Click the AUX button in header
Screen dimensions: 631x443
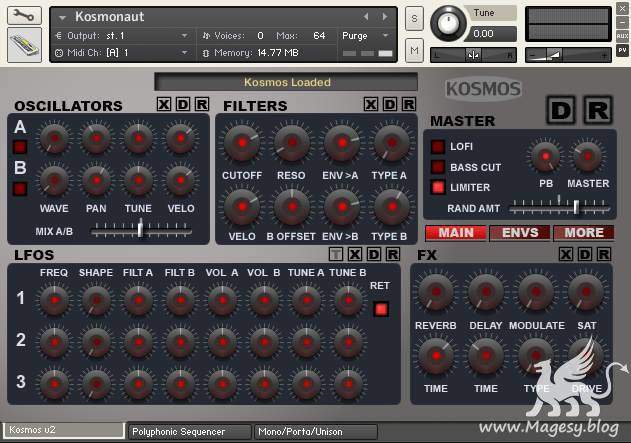622,36
